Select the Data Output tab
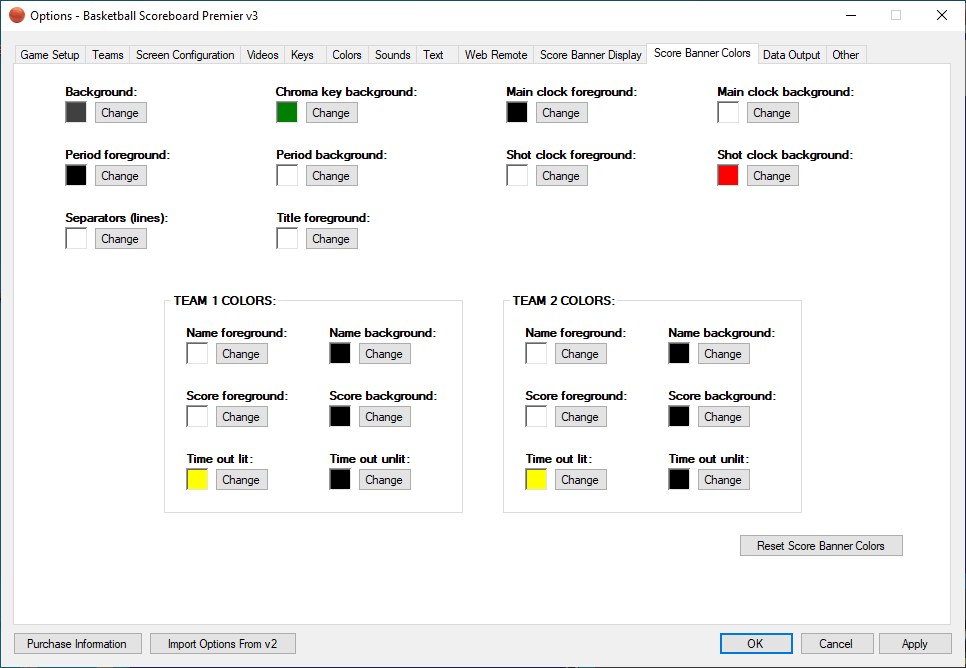966x668 pixels. click(x=791, y=55)
